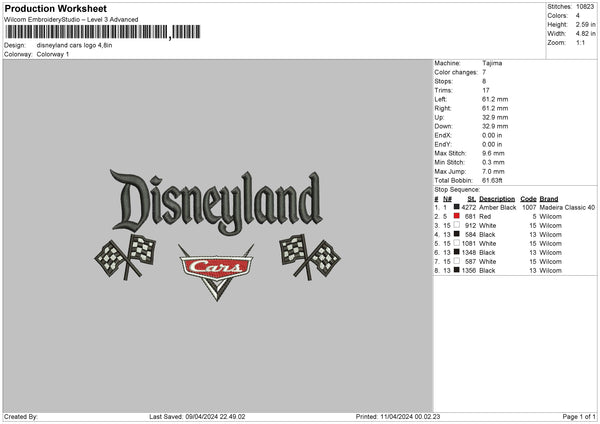
Task: Click the Min Stitch value 0.3 mm
Action: (x=493, y=162)
